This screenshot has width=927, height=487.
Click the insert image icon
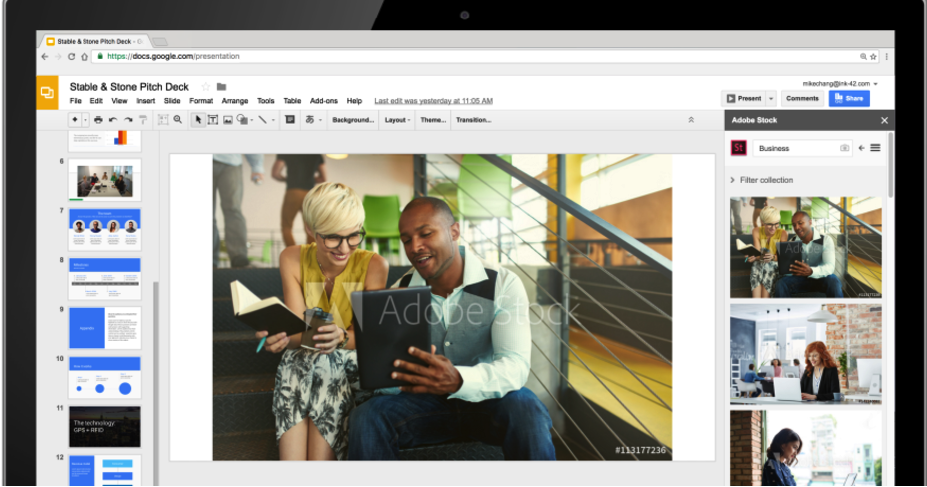[x=228, y=120]
